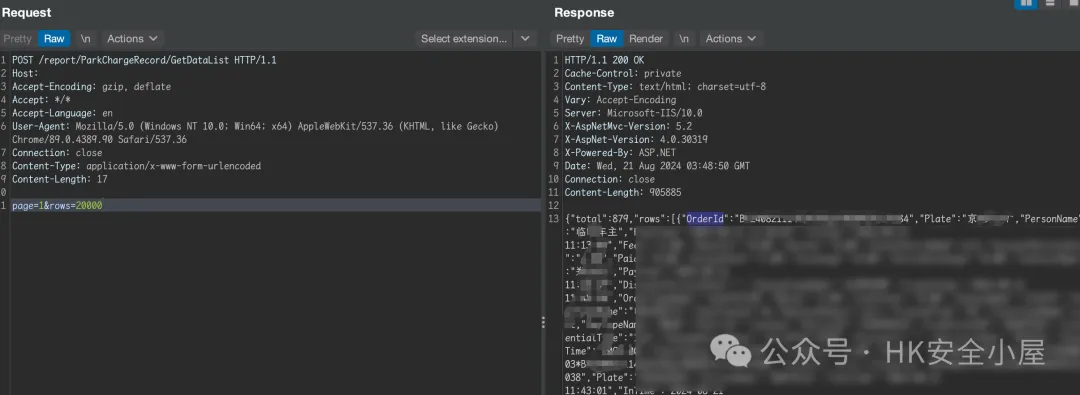The image size is (1080, 395).
Task: Click the Vary: Accept-Encoding header
Action: click(x=620, y=100)
